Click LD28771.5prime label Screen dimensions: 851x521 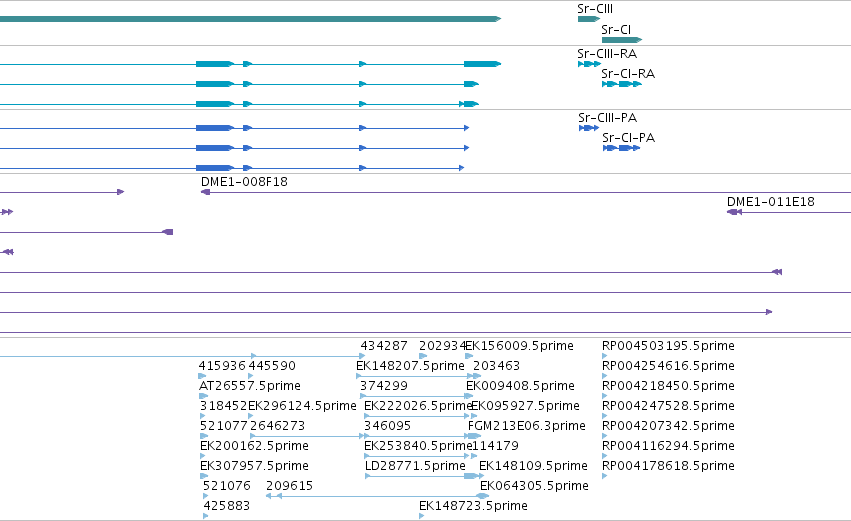click(x=415, y=466)
